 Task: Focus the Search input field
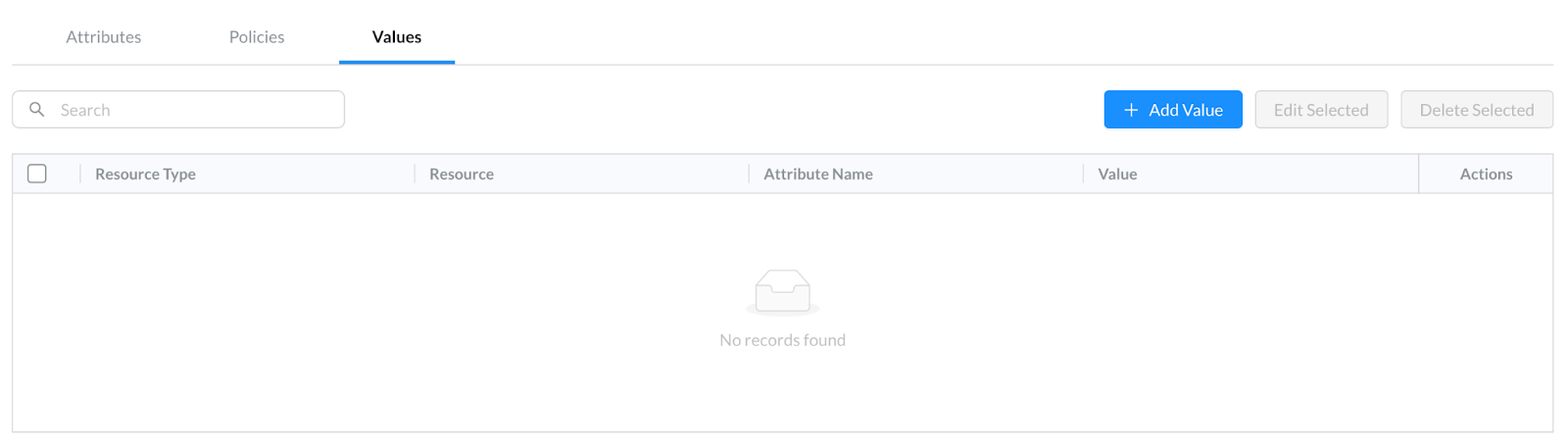[178, 110]
